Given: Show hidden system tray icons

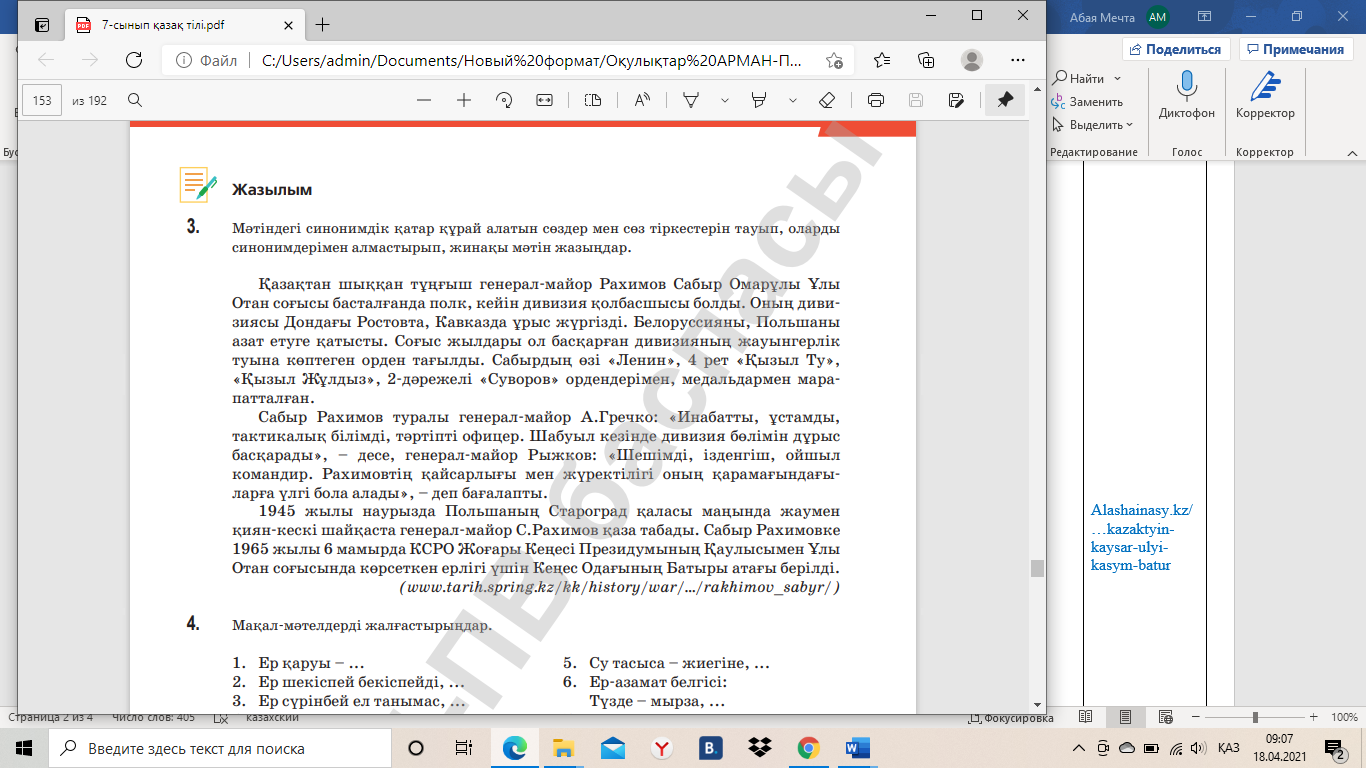Looking at the screenshot, I should tap(1078, 748).
